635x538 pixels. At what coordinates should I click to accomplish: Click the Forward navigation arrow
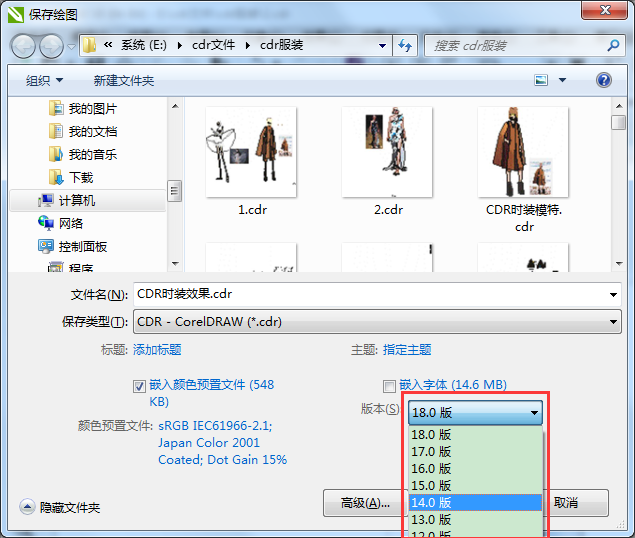coord(51,46)
